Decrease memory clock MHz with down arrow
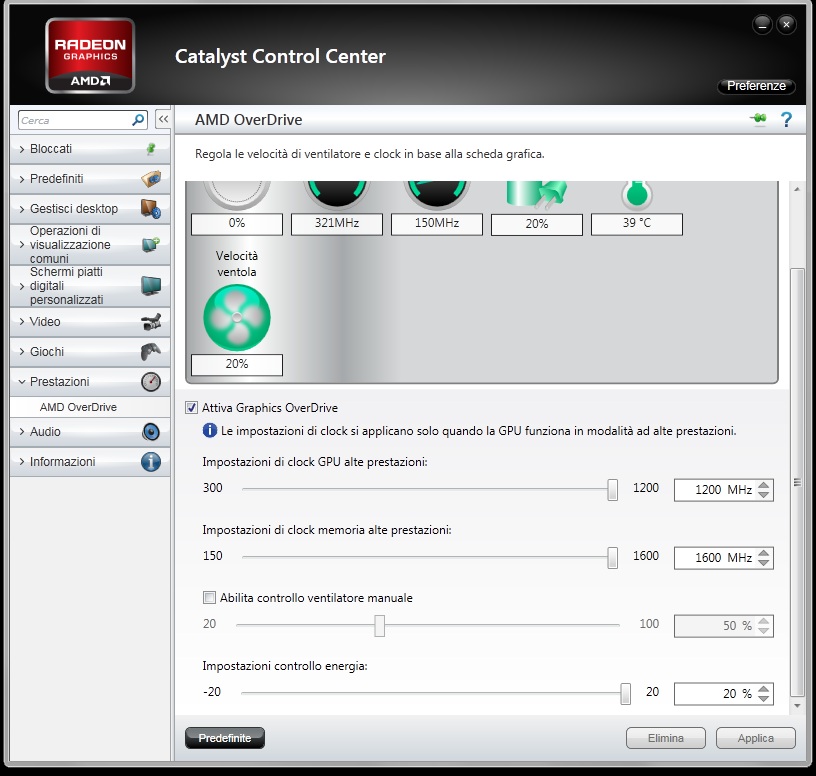Image resolution: width=816 pixels, height=776 pixels. tap(763, 562)
